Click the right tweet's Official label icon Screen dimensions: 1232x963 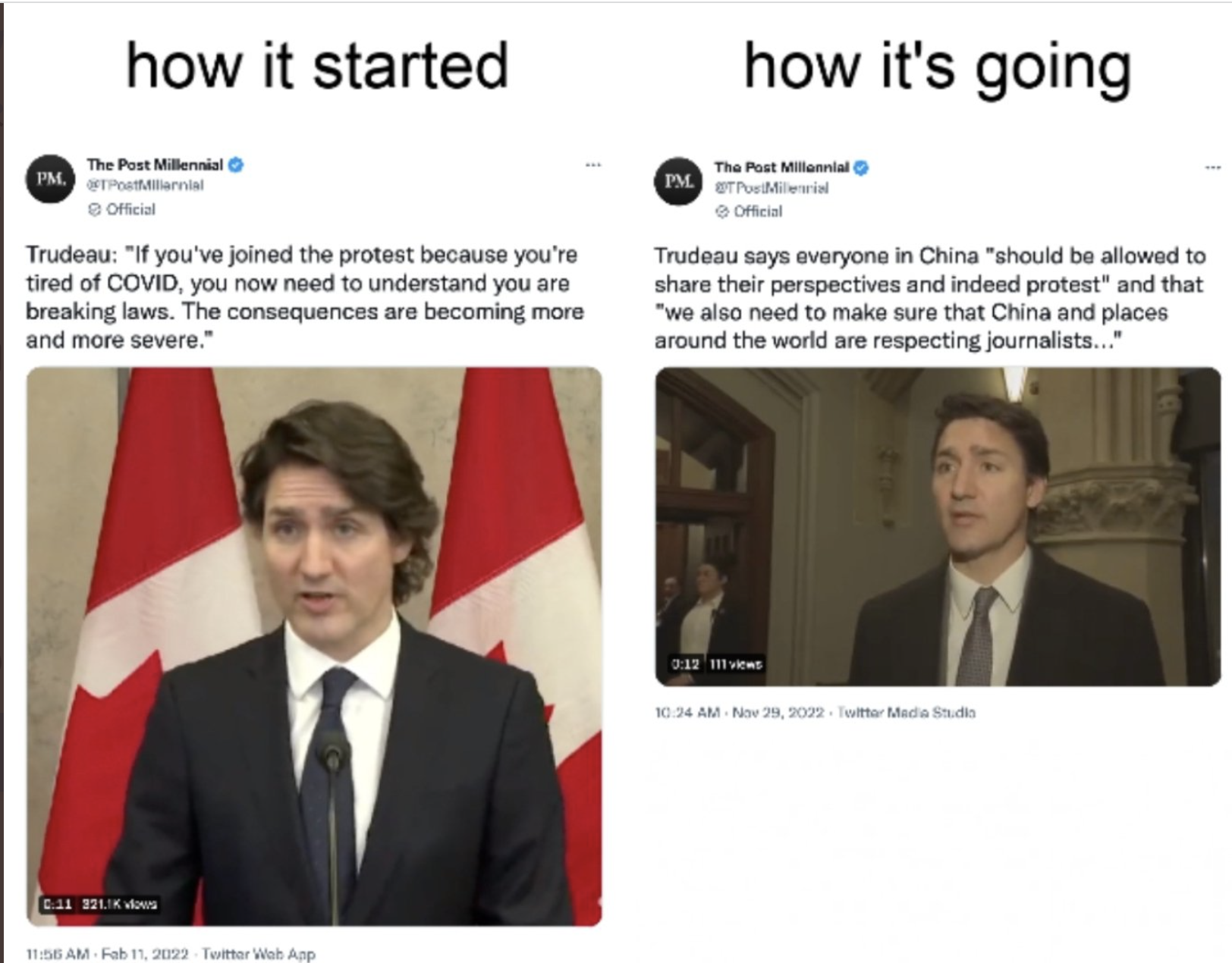[x=721, y=212]
